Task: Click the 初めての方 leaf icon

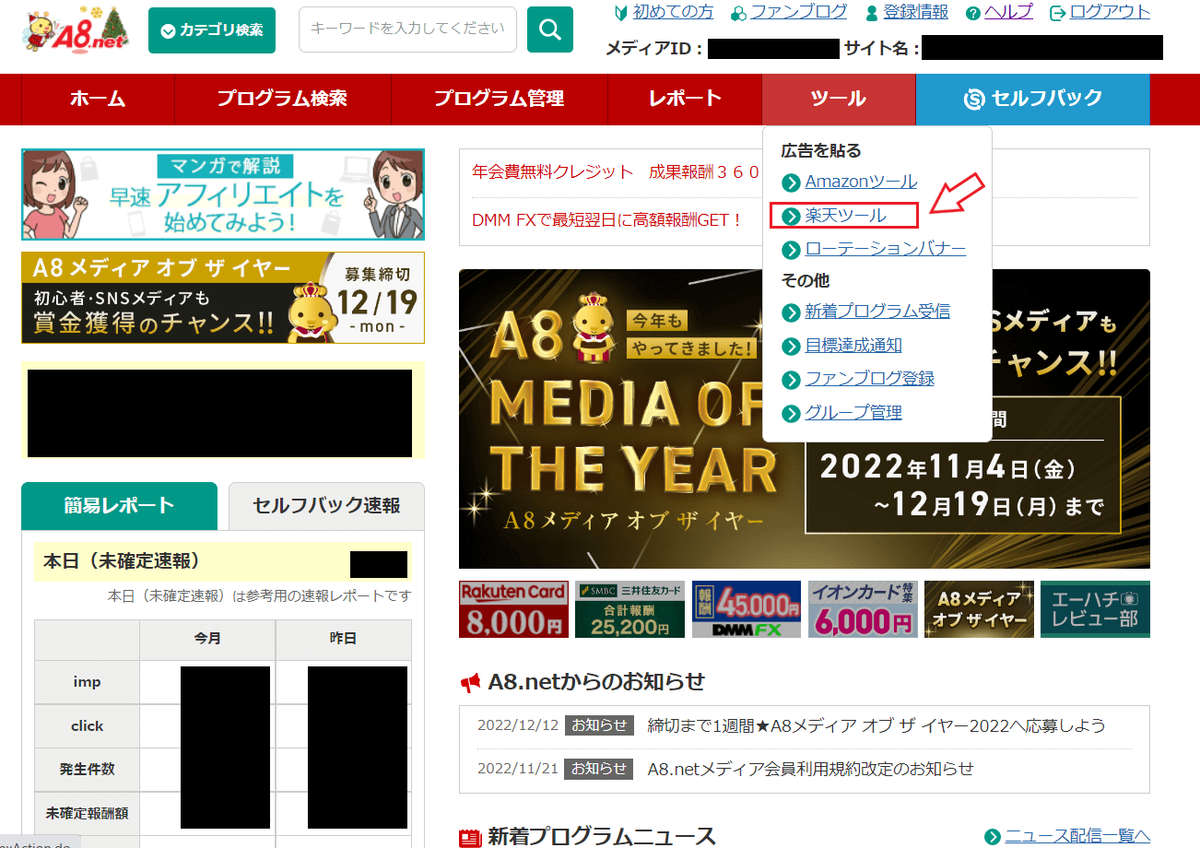Action: tap(621, 13)
